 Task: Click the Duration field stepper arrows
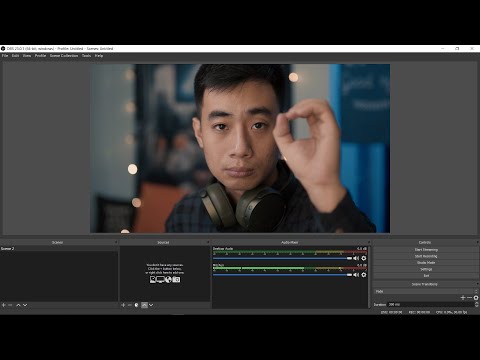coord(477,304)
